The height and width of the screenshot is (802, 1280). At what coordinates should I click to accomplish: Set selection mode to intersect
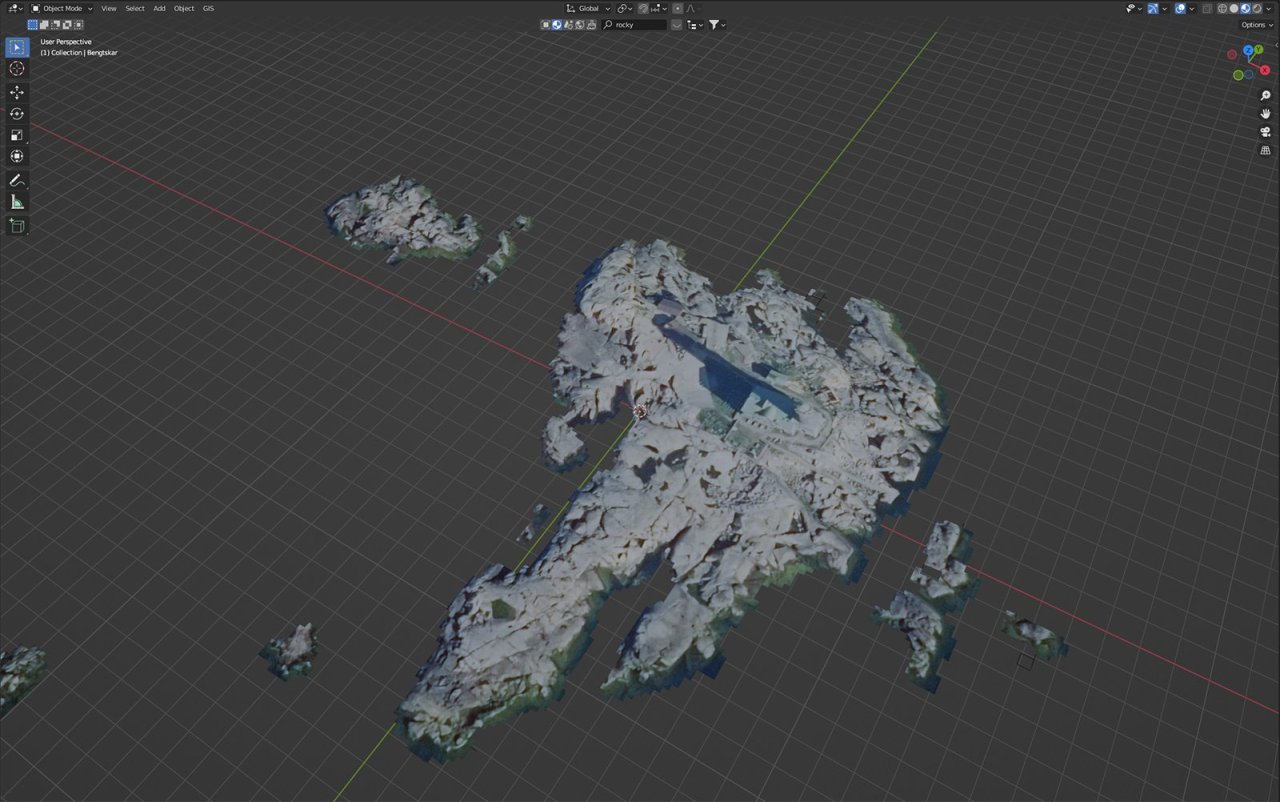click(x=78, y=25)
